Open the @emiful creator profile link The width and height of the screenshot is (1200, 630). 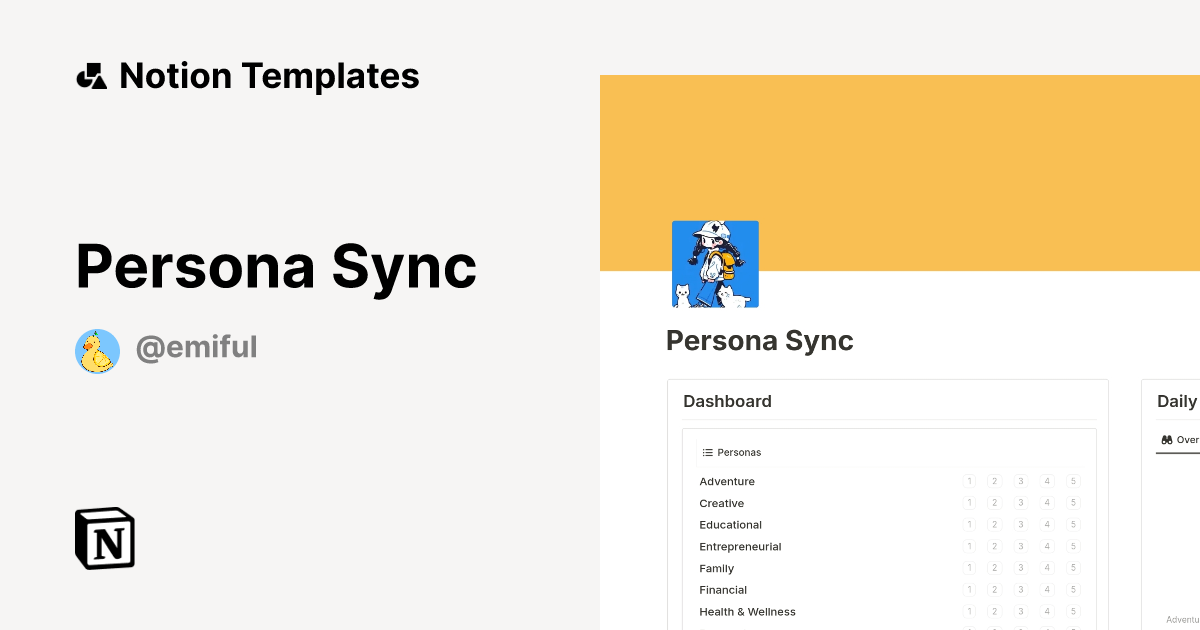click(196, 347)
